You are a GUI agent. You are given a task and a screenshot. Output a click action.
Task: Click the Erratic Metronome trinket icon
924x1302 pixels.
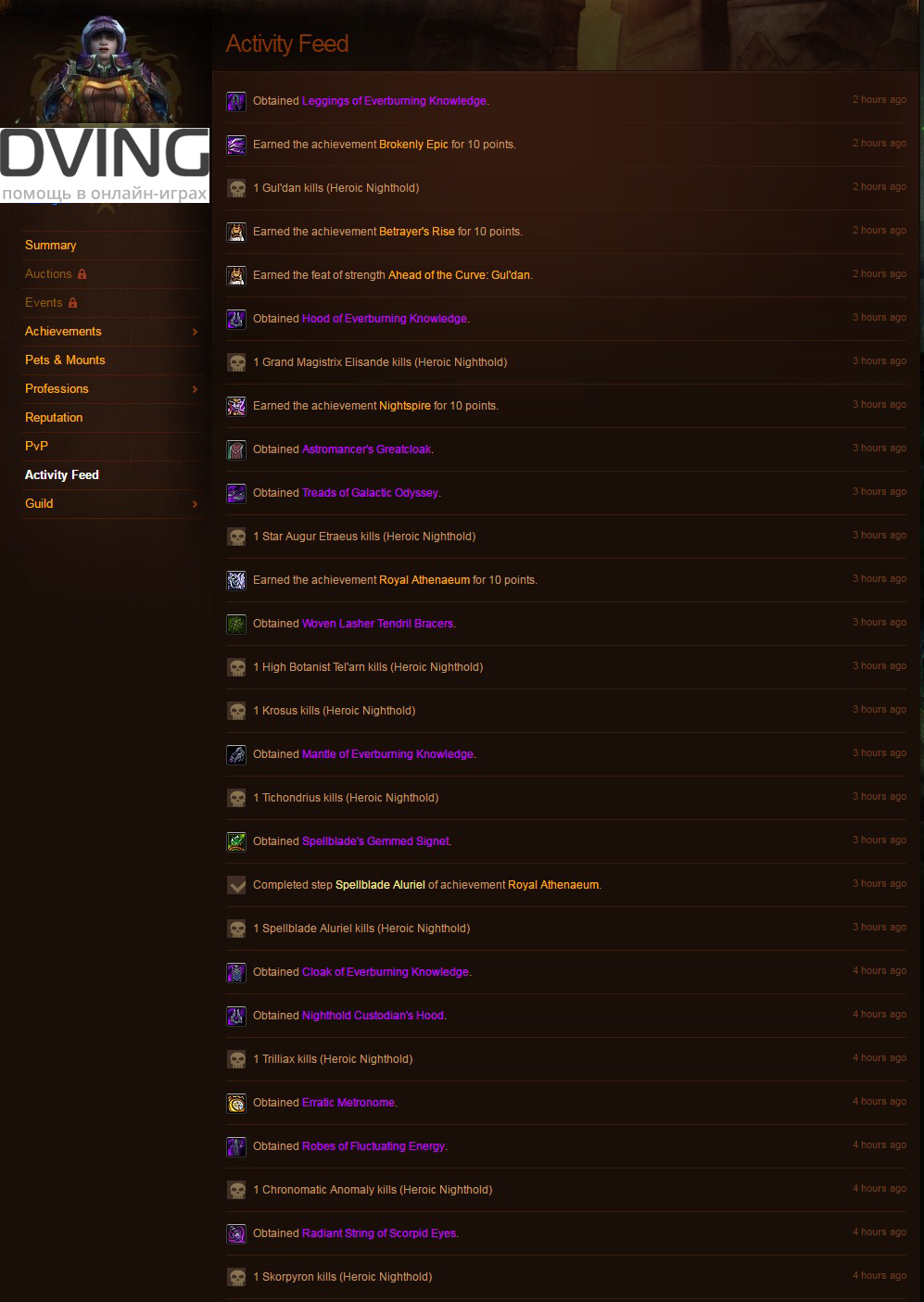click(236, 1103)
